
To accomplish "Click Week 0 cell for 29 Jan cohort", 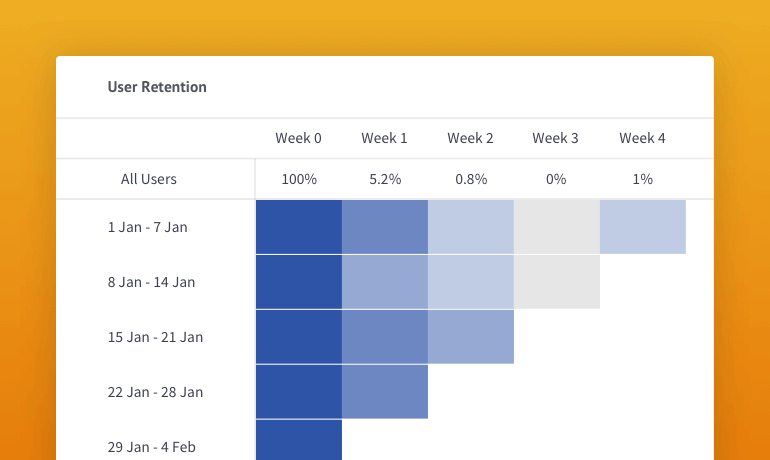I will pyautogui.click(x=298, y=440).
